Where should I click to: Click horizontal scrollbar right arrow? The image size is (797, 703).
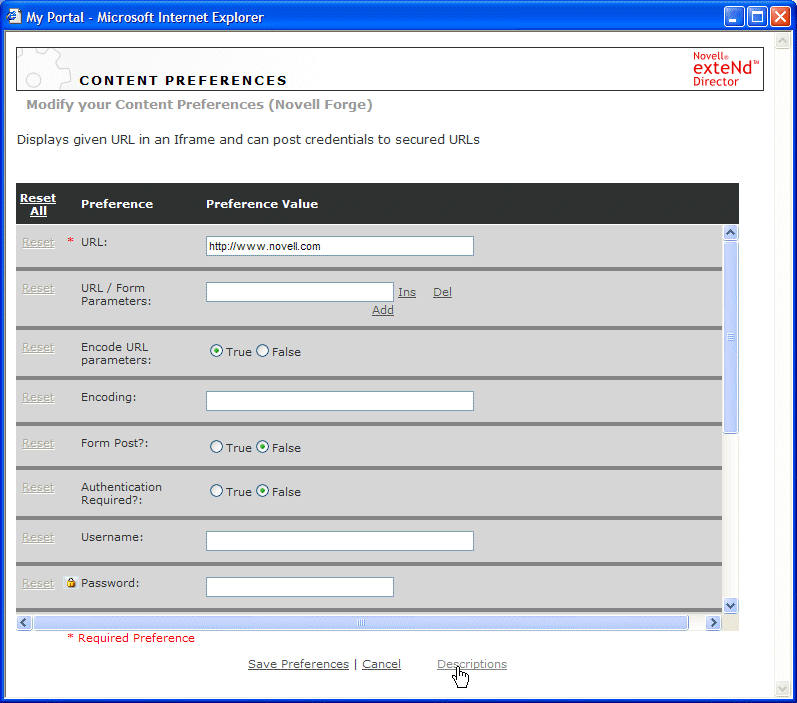click(x=713, y=623)
